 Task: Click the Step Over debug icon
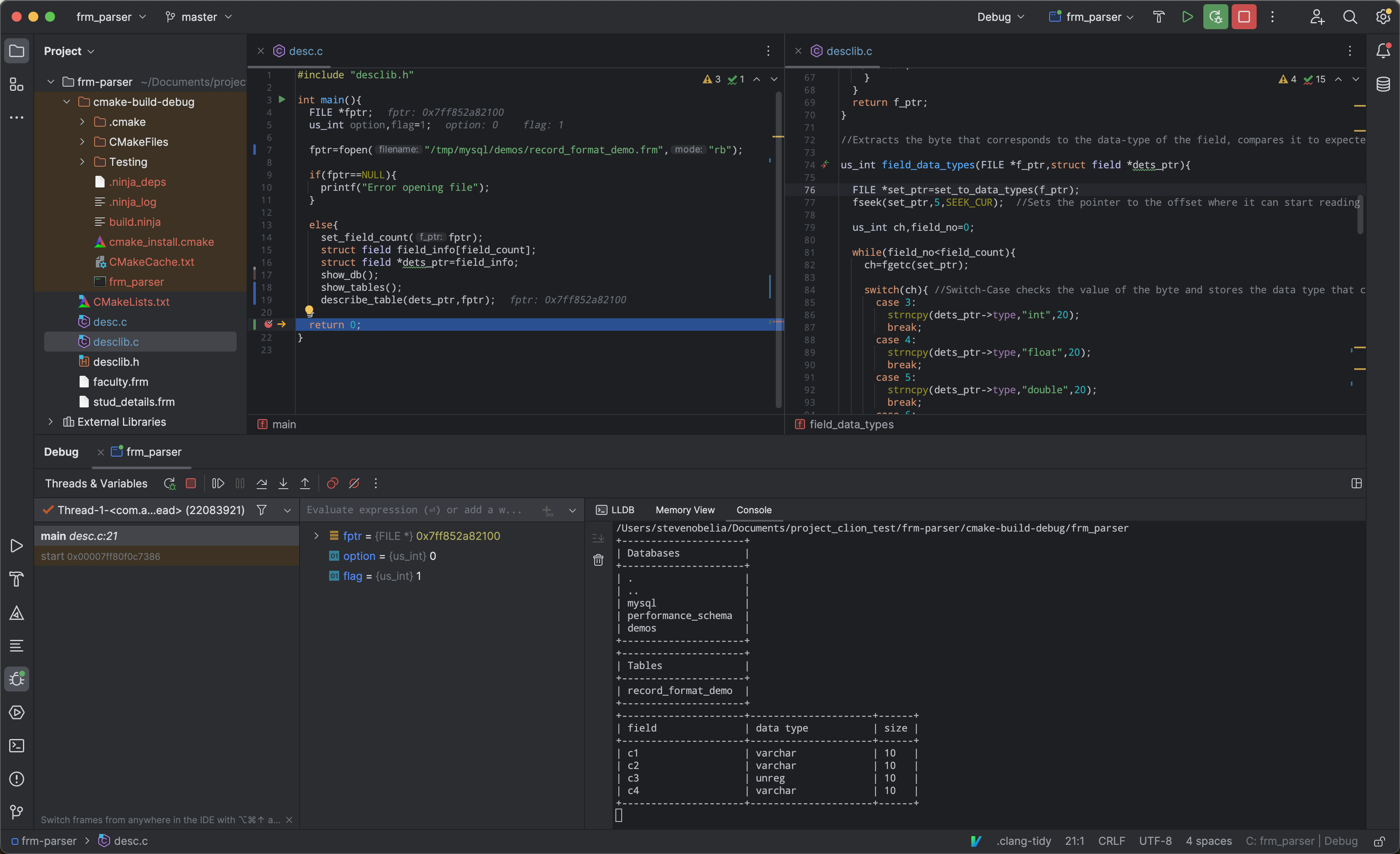[x=261, y=484]
